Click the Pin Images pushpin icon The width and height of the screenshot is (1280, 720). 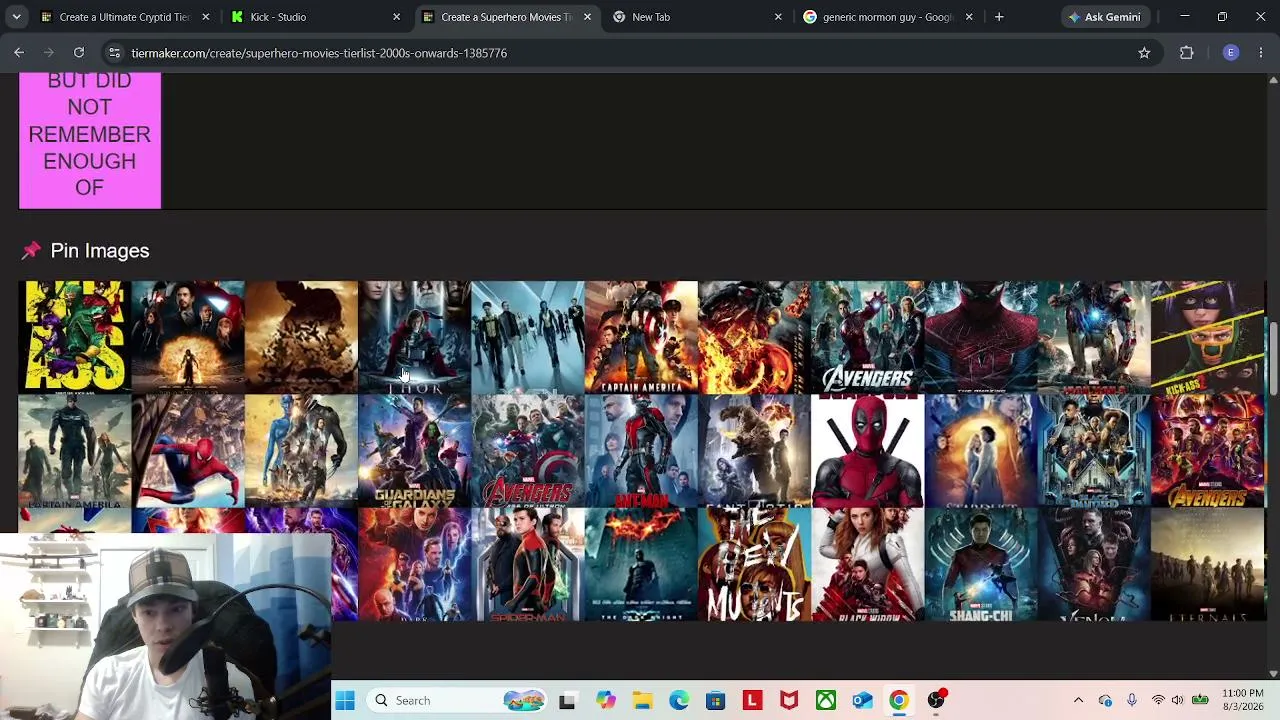[x=31, y=251]
